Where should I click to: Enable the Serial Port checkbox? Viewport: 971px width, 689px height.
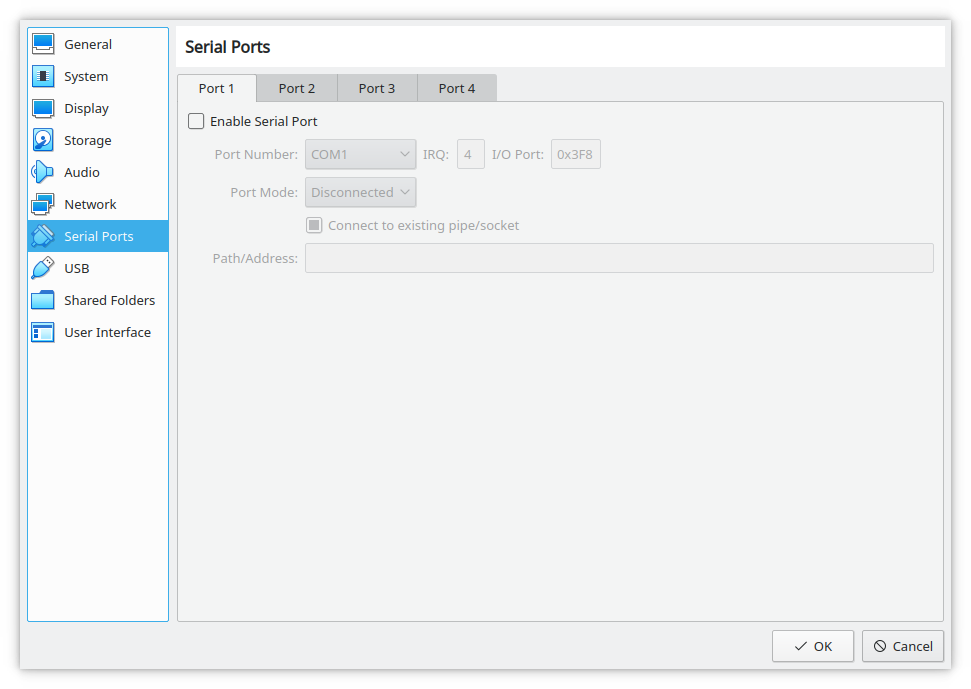coord(196,121)
